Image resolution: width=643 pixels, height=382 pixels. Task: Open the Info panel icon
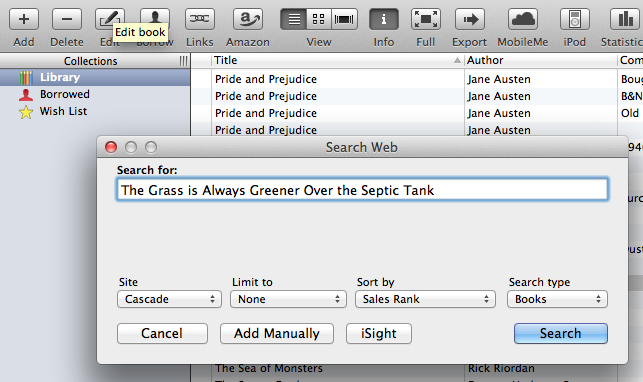click(x=384, y=19)
